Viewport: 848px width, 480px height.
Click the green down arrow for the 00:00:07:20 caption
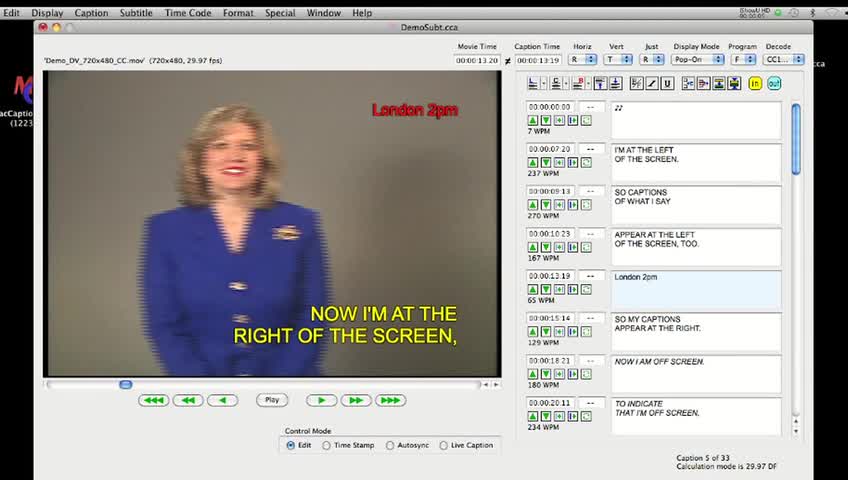pyautogui.click(x=546, y=163)
